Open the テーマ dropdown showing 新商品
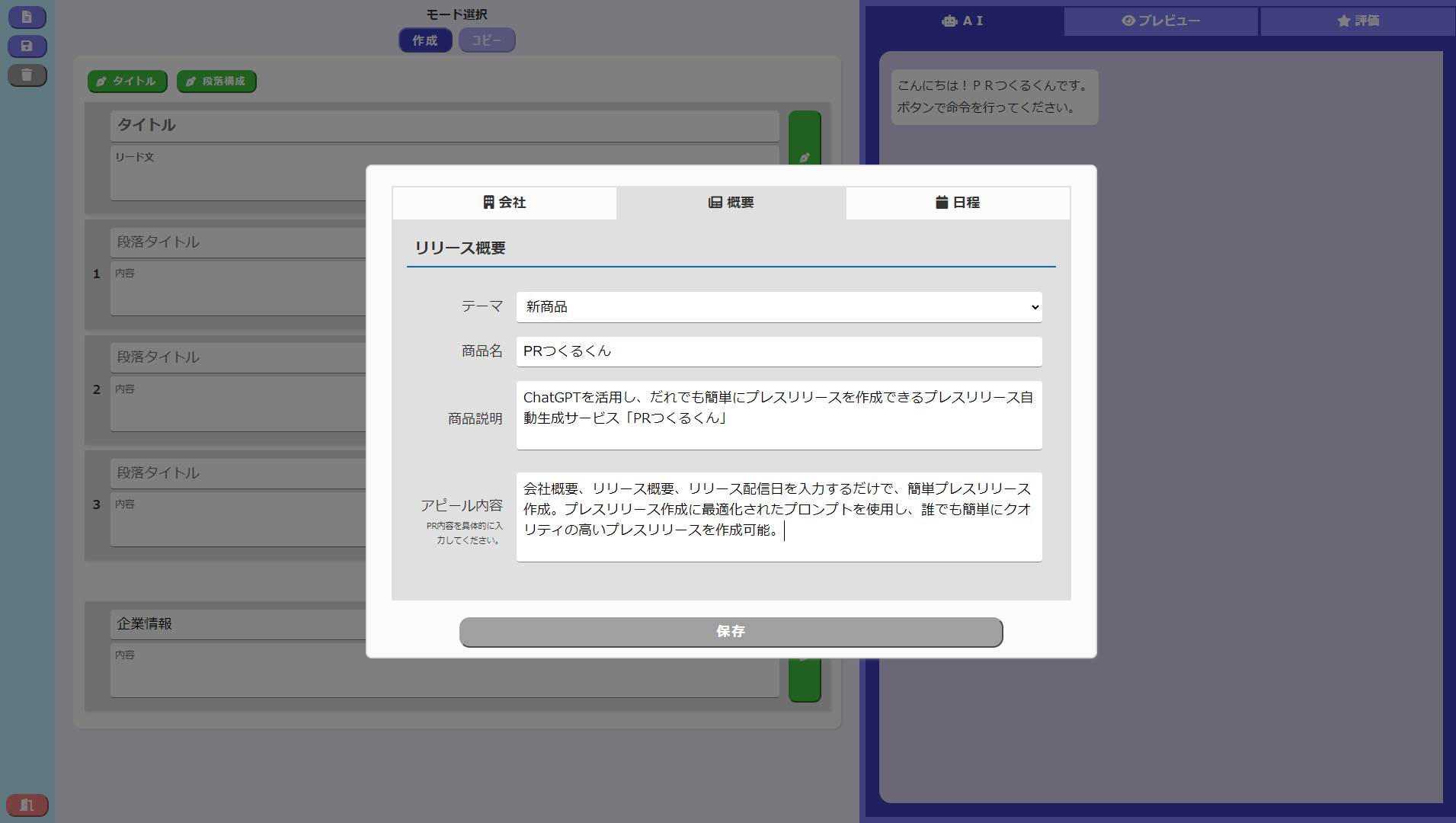 779,307
